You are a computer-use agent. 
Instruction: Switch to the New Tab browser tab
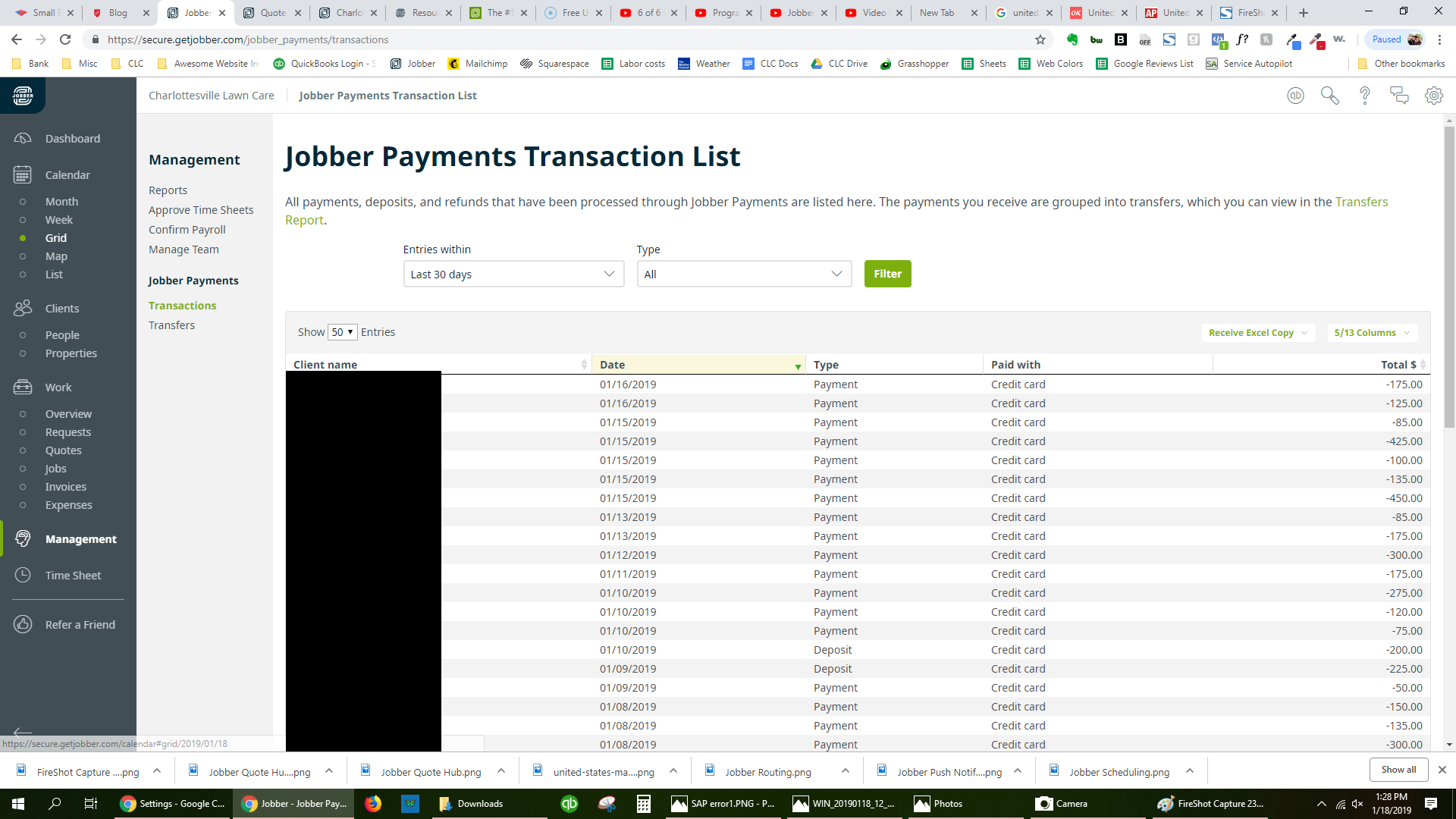(947, 13)
